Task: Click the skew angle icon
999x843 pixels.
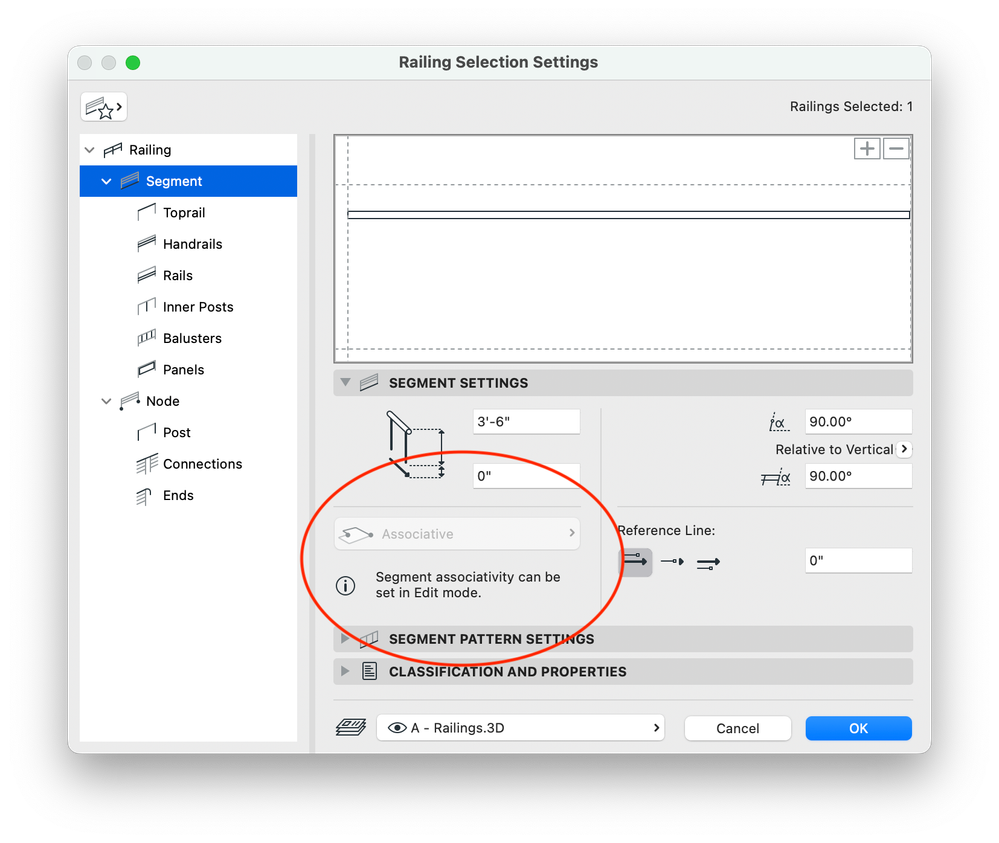Action: (776, 478)
